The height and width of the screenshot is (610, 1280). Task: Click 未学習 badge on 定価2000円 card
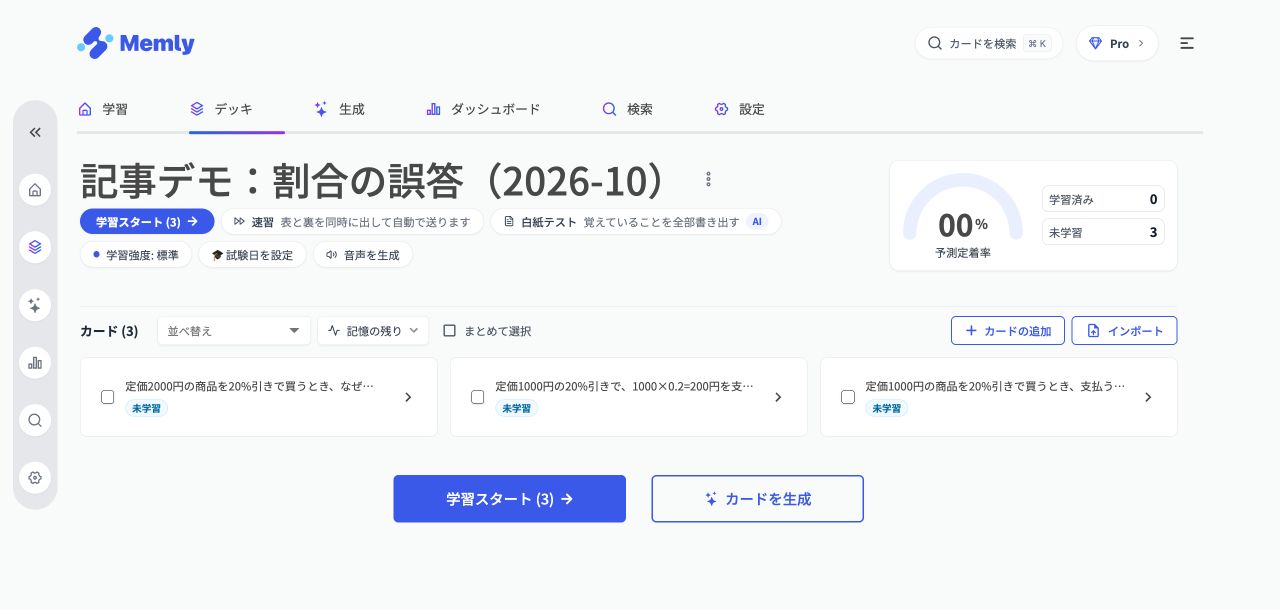pyautogui.click(x=147, y=408)
